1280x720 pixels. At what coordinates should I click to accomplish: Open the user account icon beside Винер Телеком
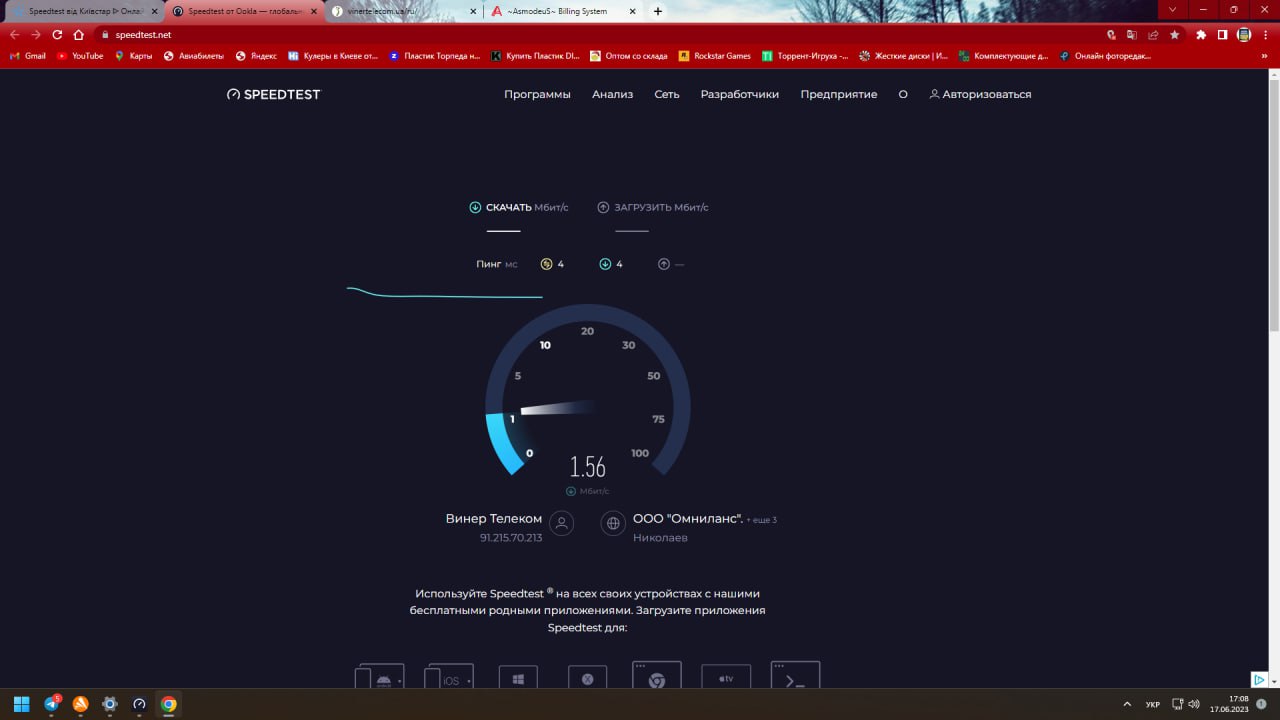pos(562,523)
